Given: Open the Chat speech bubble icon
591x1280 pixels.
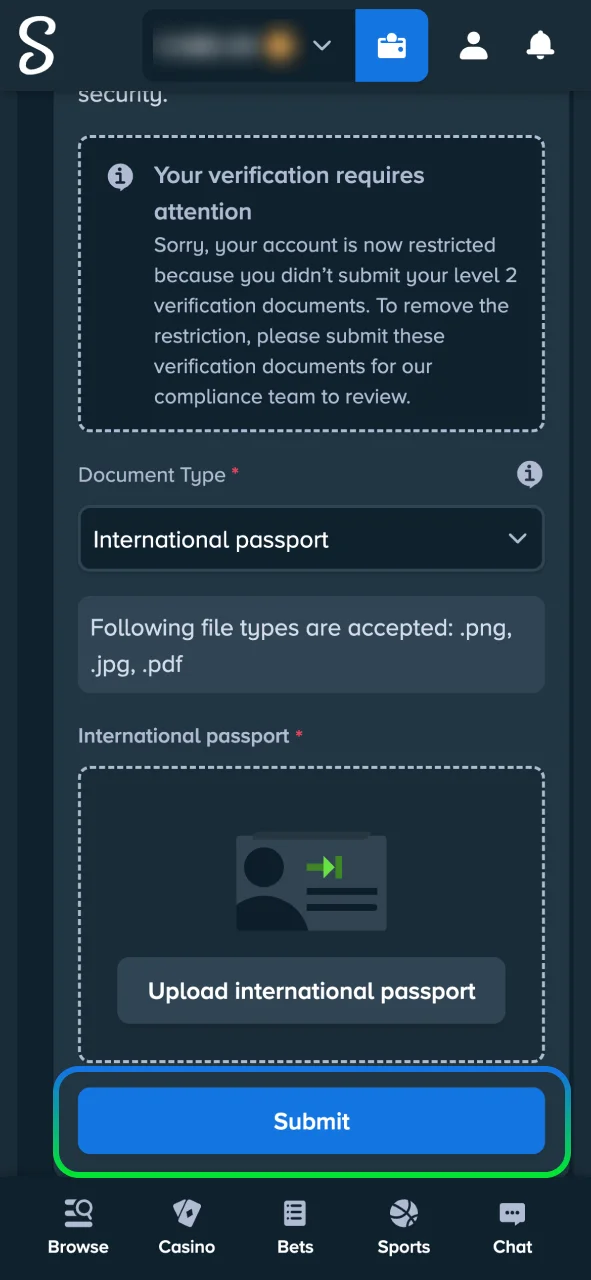Looking at the screenshot, I should pyautogui.click(x=512, y=1212).
